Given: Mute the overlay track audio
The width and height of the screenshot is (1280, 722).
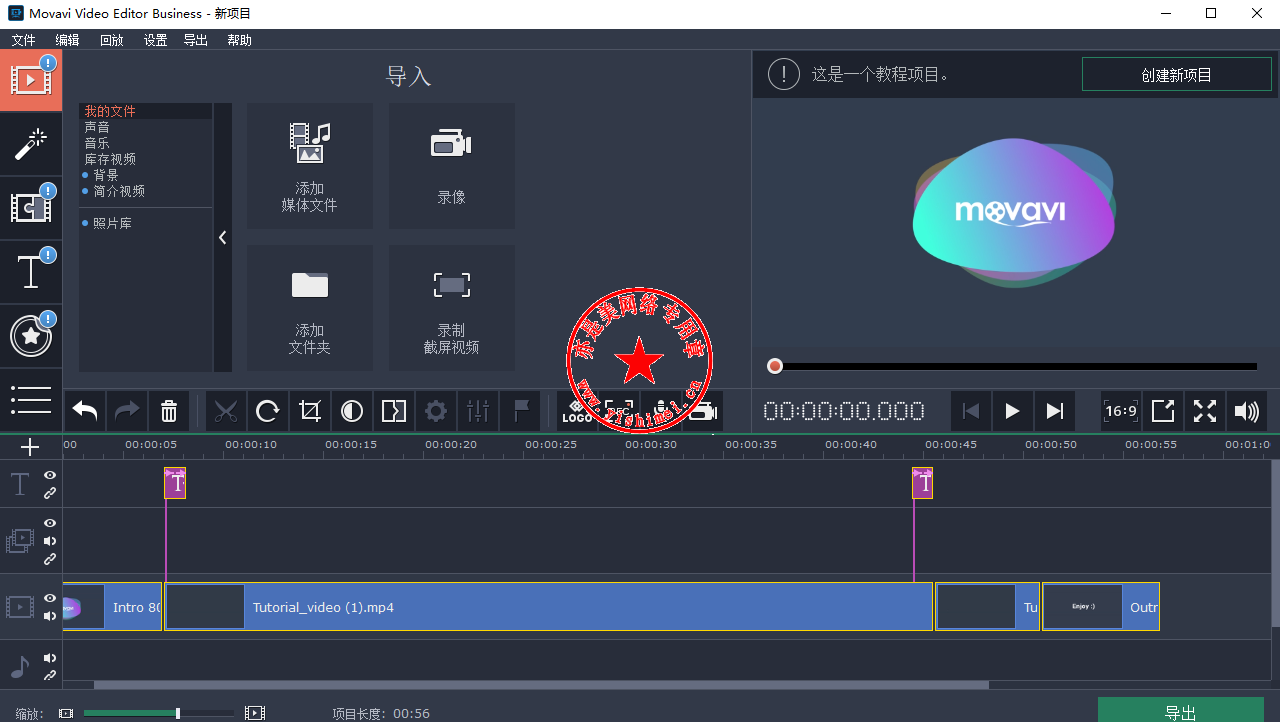Looking at the screenshot, I should click(50, 541).
